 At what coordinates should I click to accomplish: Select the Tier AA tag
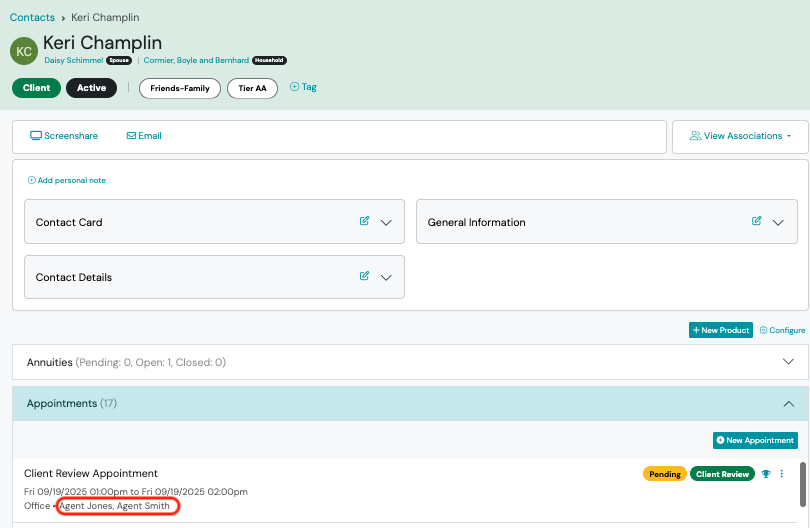tap(252, 88)
